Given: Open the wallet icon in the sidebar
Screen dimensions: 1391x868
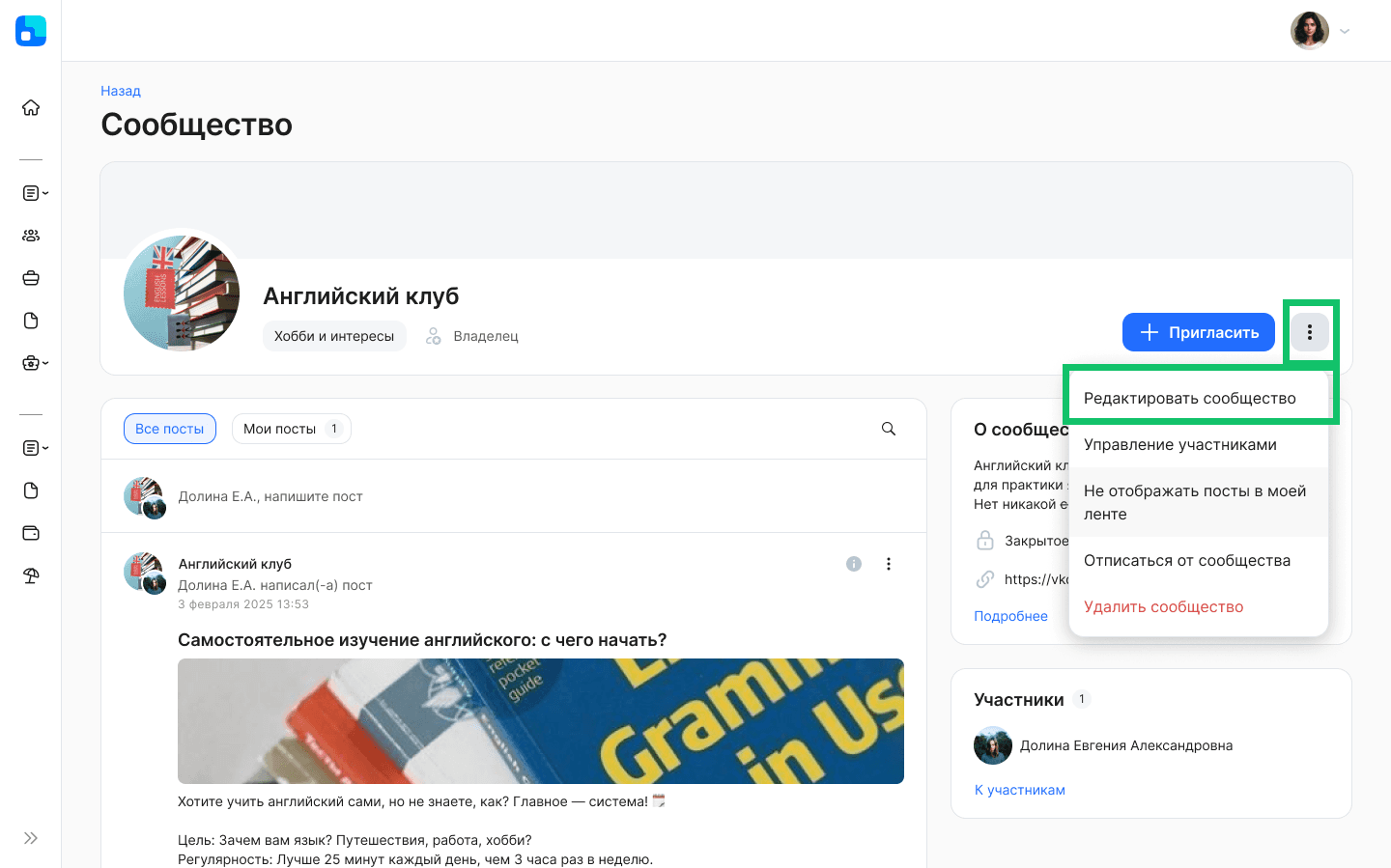Looking at the screenshot, I should pos(30,532).
